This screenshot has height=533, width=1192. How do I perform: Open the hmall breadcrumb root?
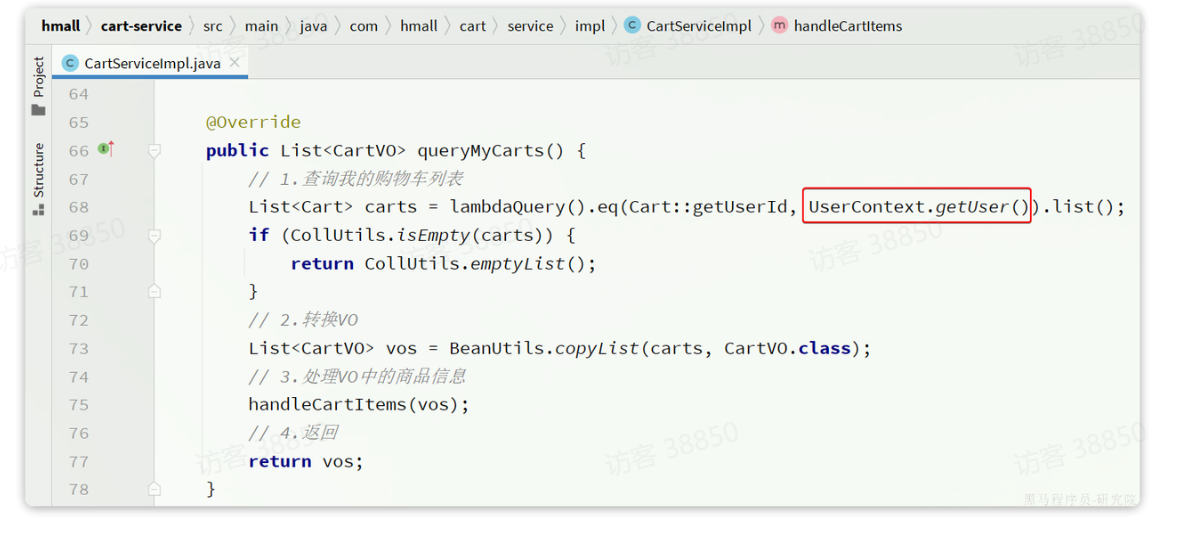tap(61, 26)
